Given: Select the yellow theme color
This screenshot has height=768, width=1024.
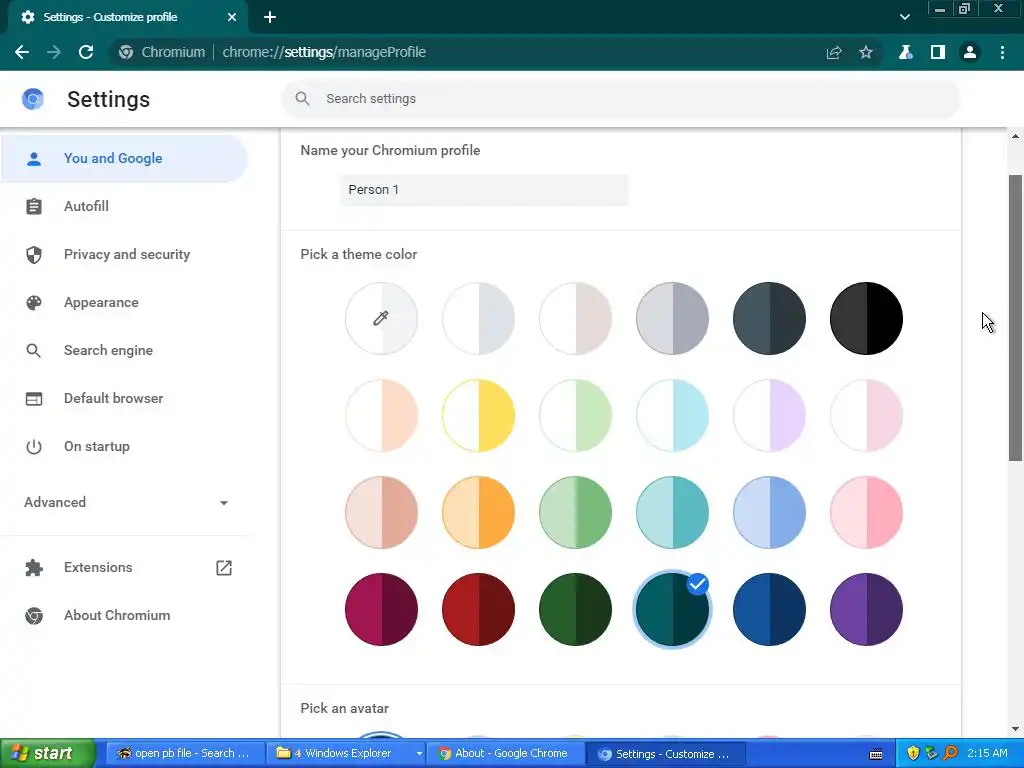Looking at the screenshot, I should point(478,415).
